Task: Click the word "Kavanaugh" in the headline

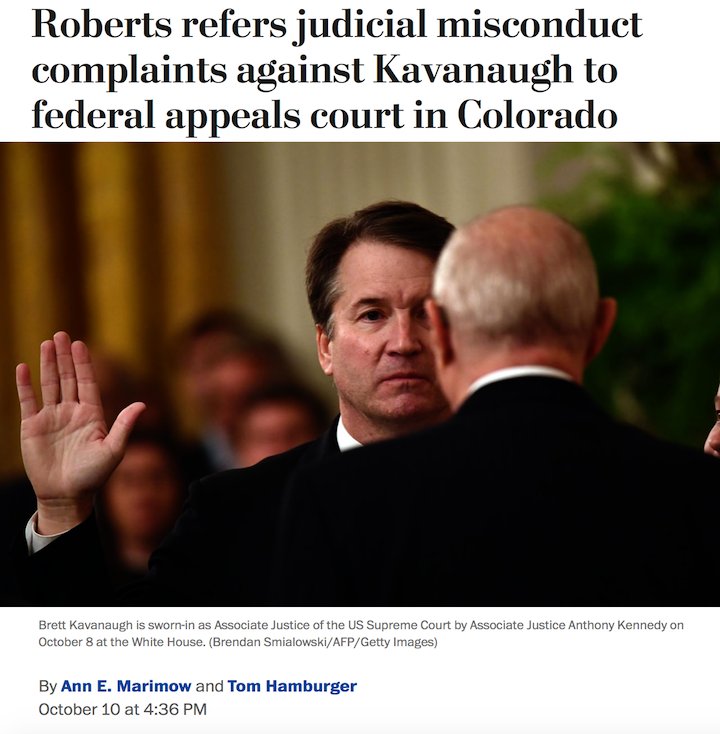Action: click(473, 70)
